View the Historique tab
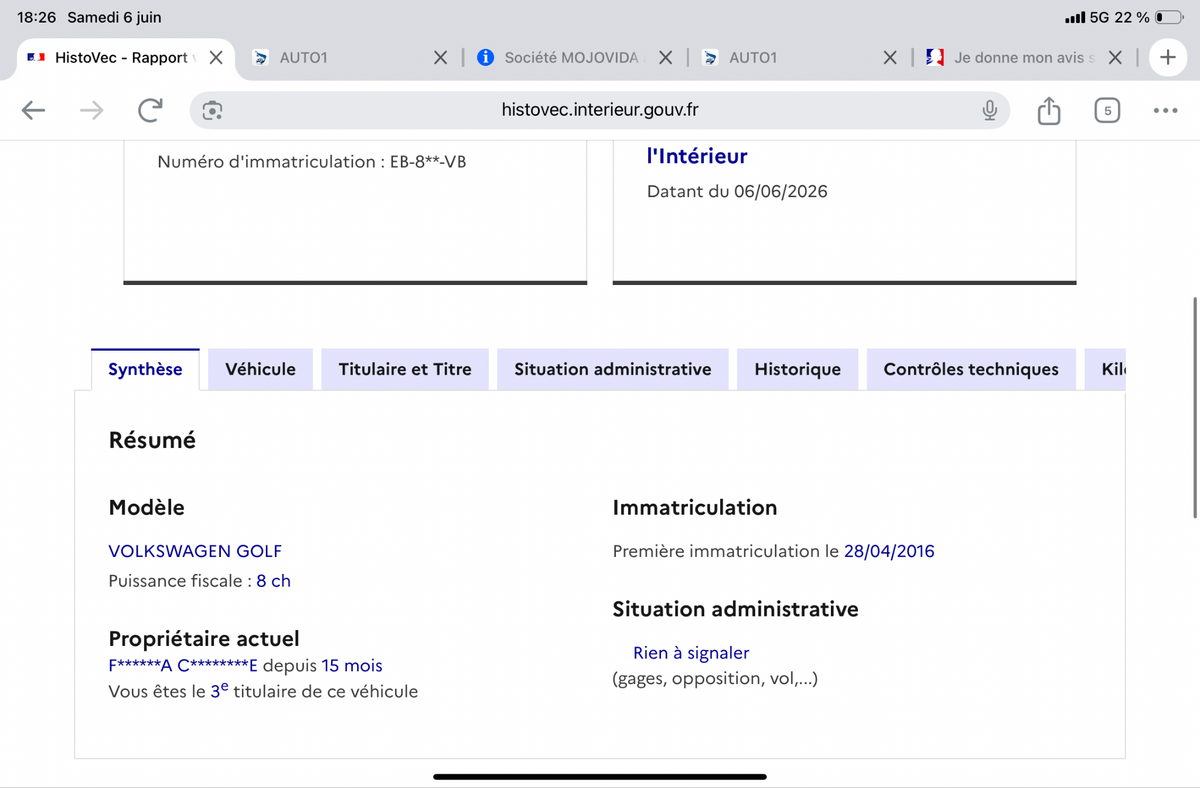This screenshot has width=1200, height=788. (798, 369)
